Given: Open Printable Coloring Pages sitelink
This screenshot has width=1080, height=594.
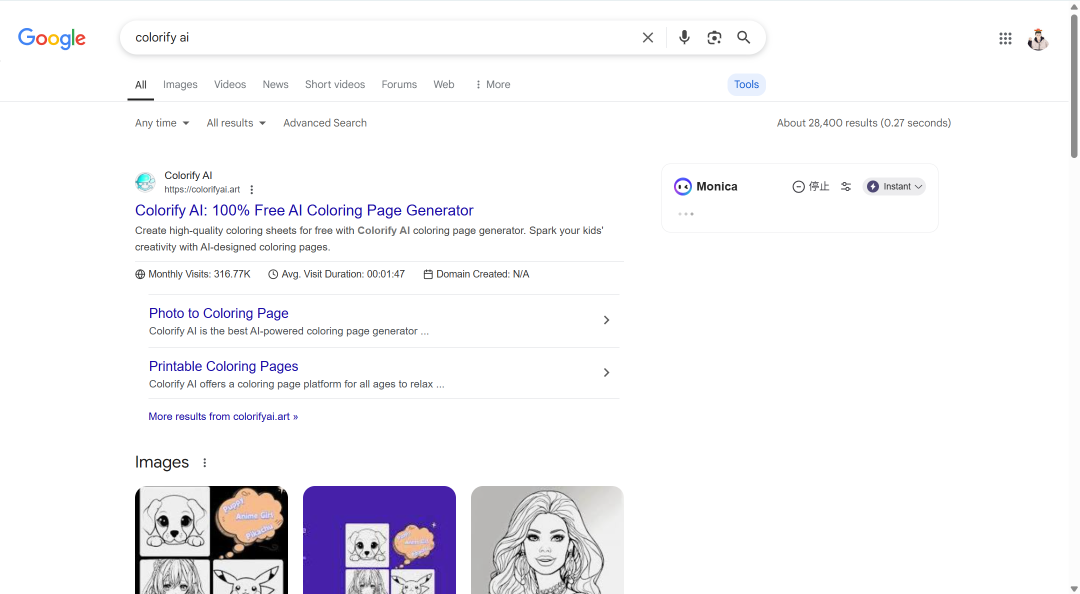Looking at the screenshot, I should 223,366.
